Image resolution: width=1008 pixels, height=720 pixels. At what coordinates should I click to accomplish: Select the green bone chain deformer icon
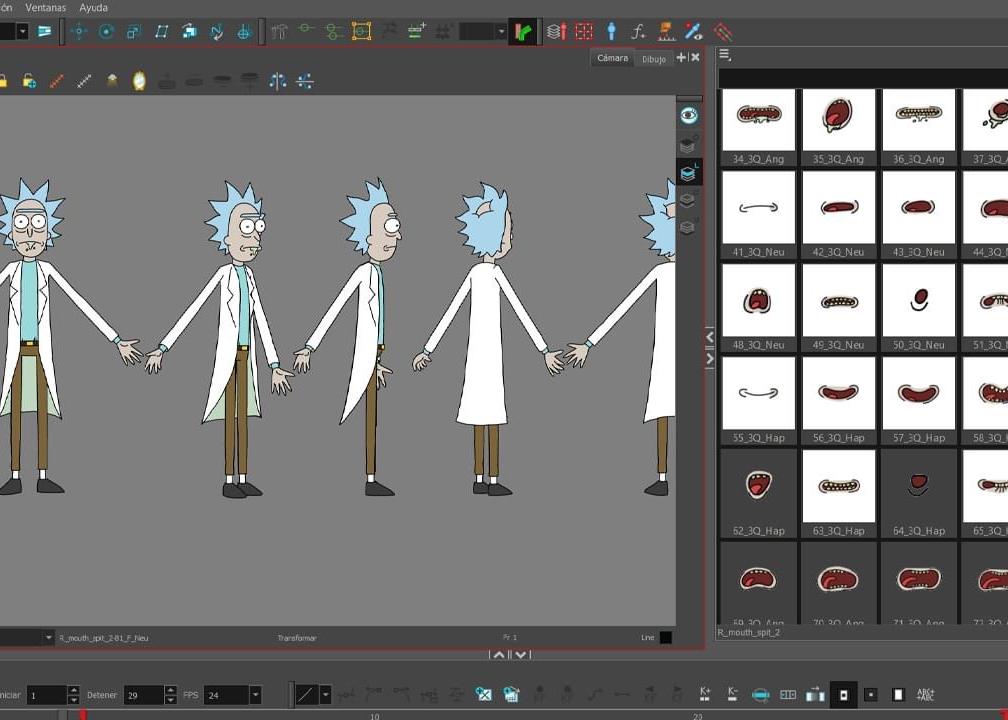pos(334,32)
